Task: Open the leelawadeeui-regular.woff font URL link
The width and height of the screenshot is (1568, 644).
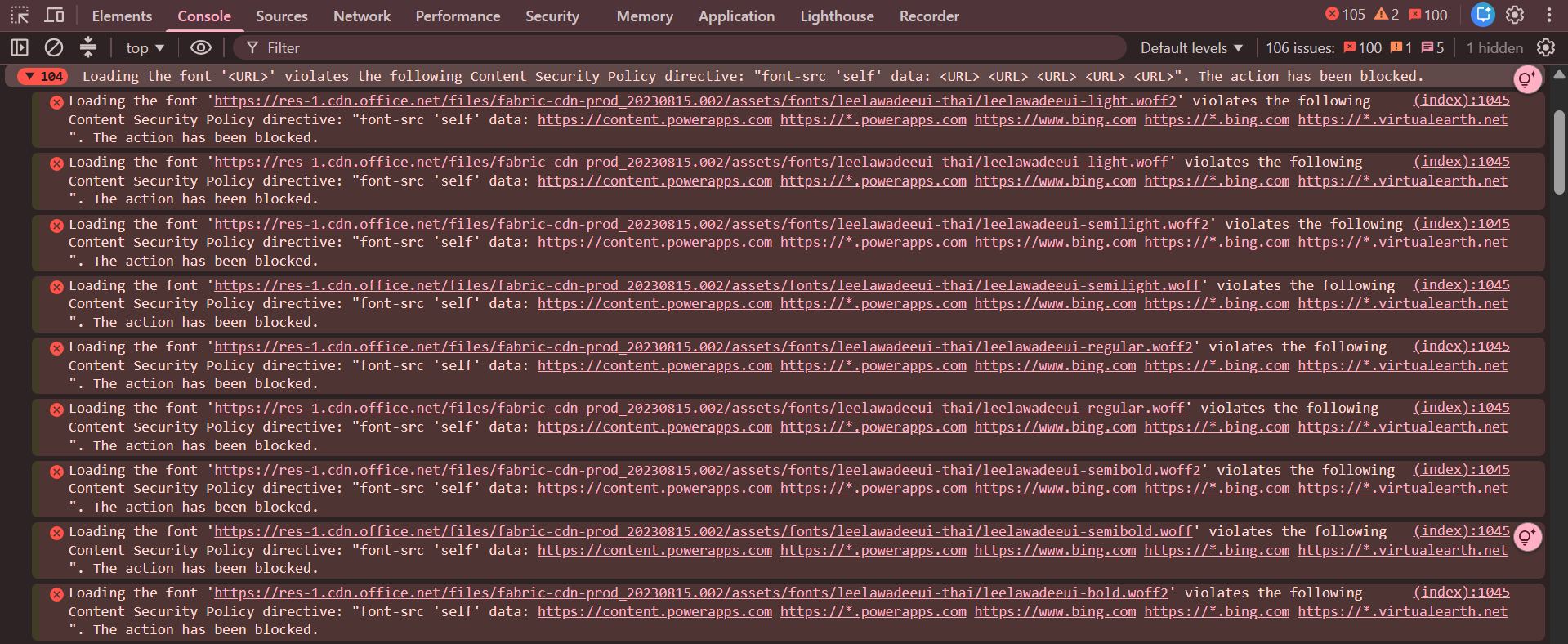Action: point(699,408)
